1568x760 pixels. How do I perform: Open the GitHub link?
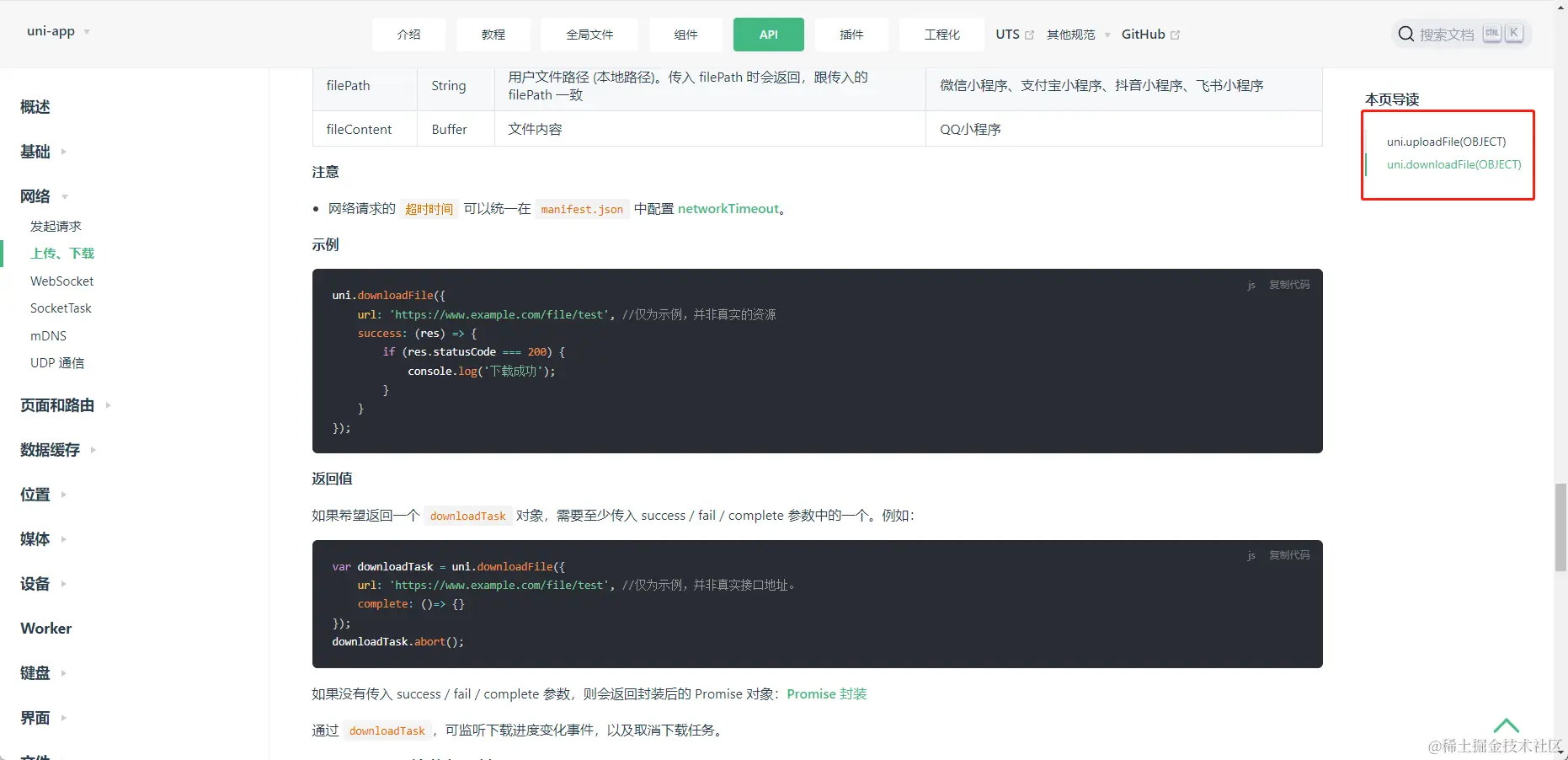pos(1150,35)
